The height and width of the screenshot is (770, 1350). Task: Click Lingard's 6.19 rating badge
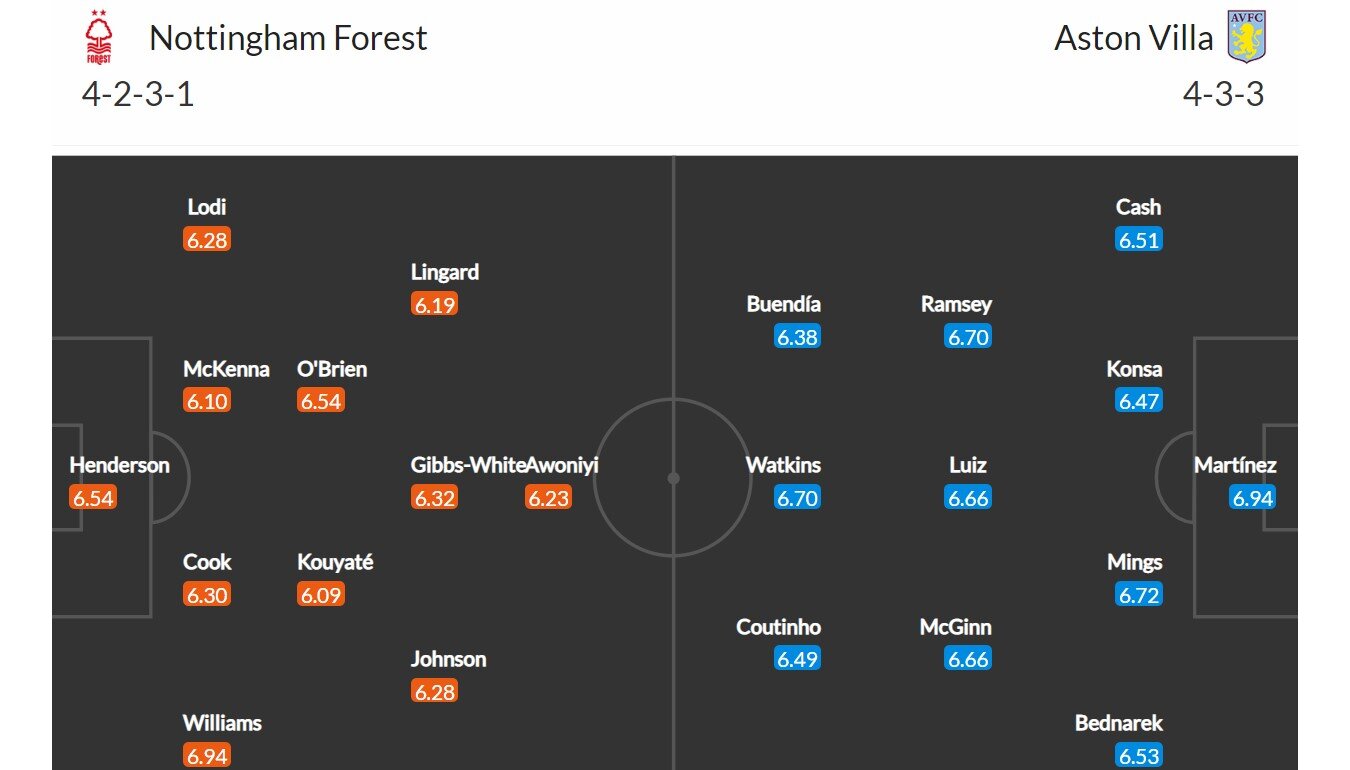click(x=435, y=304)
